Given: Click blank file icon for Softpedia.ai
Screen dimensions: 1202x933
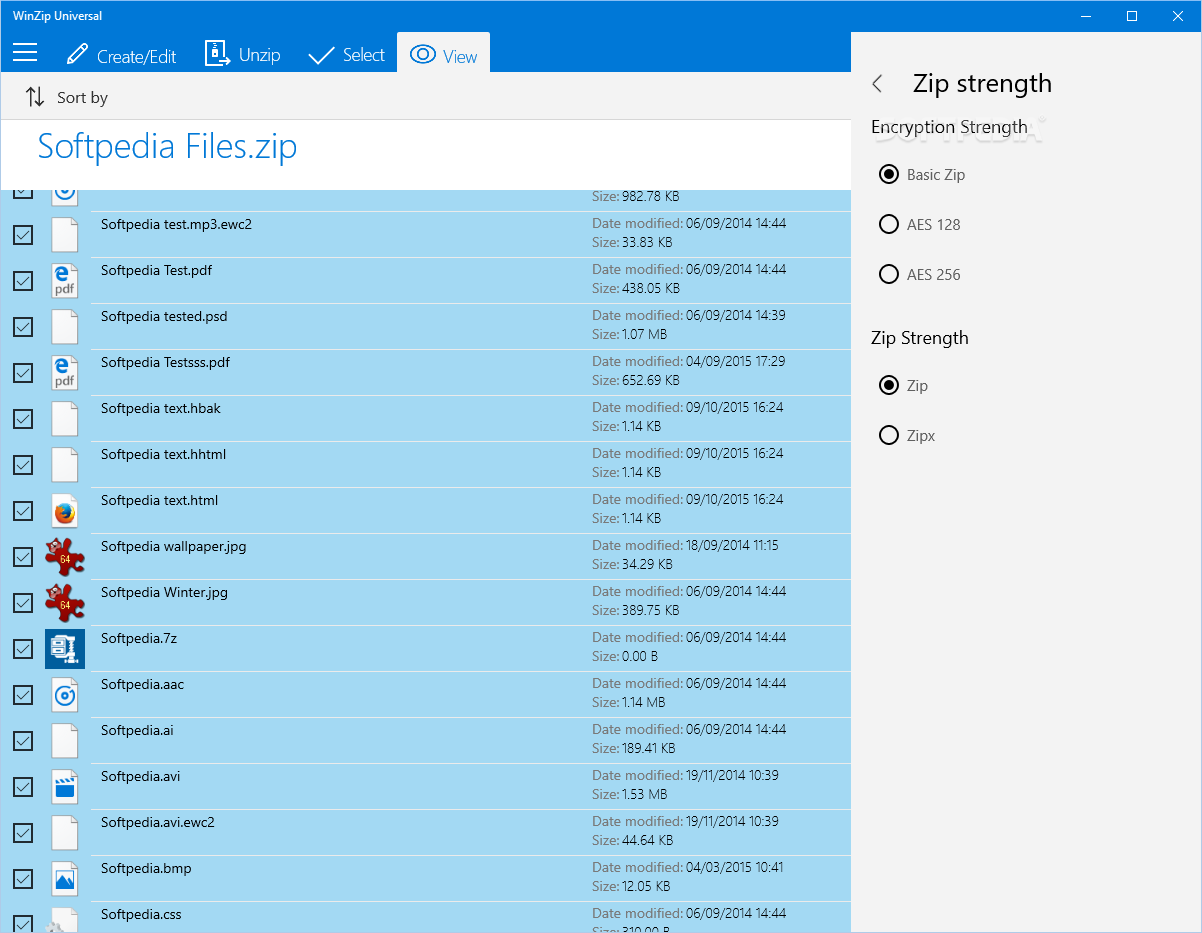Looking at the screenshot, I should point(65,741).
